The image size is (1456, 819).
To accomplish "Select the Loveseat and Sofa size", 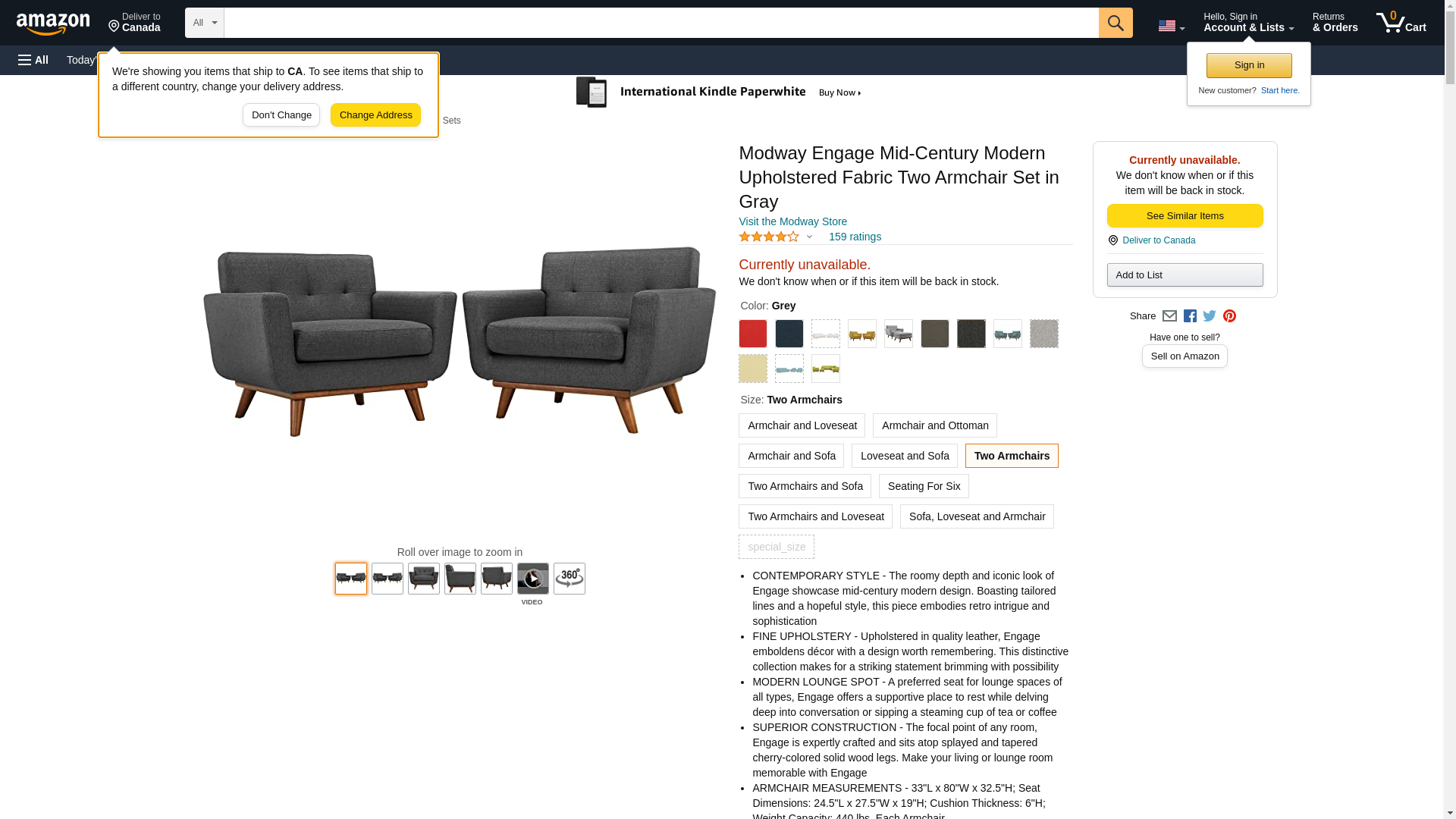I will pyautogui.click(x=905, y=456).
